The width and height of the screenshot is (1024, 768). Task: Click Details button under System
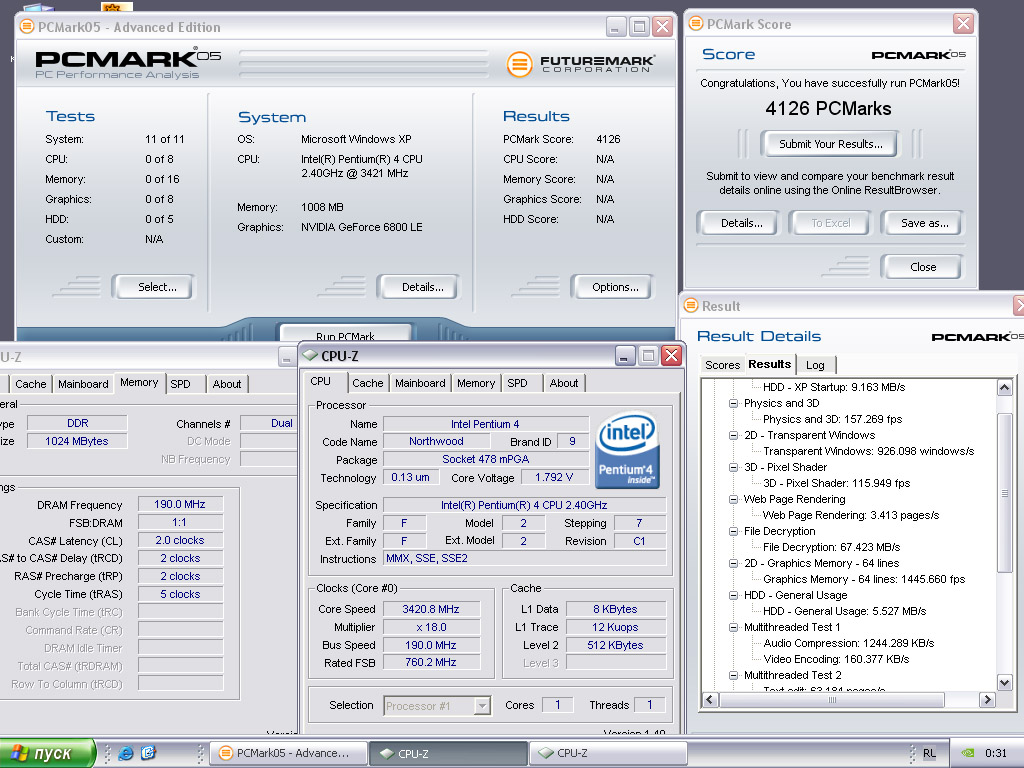coord(419,287)
